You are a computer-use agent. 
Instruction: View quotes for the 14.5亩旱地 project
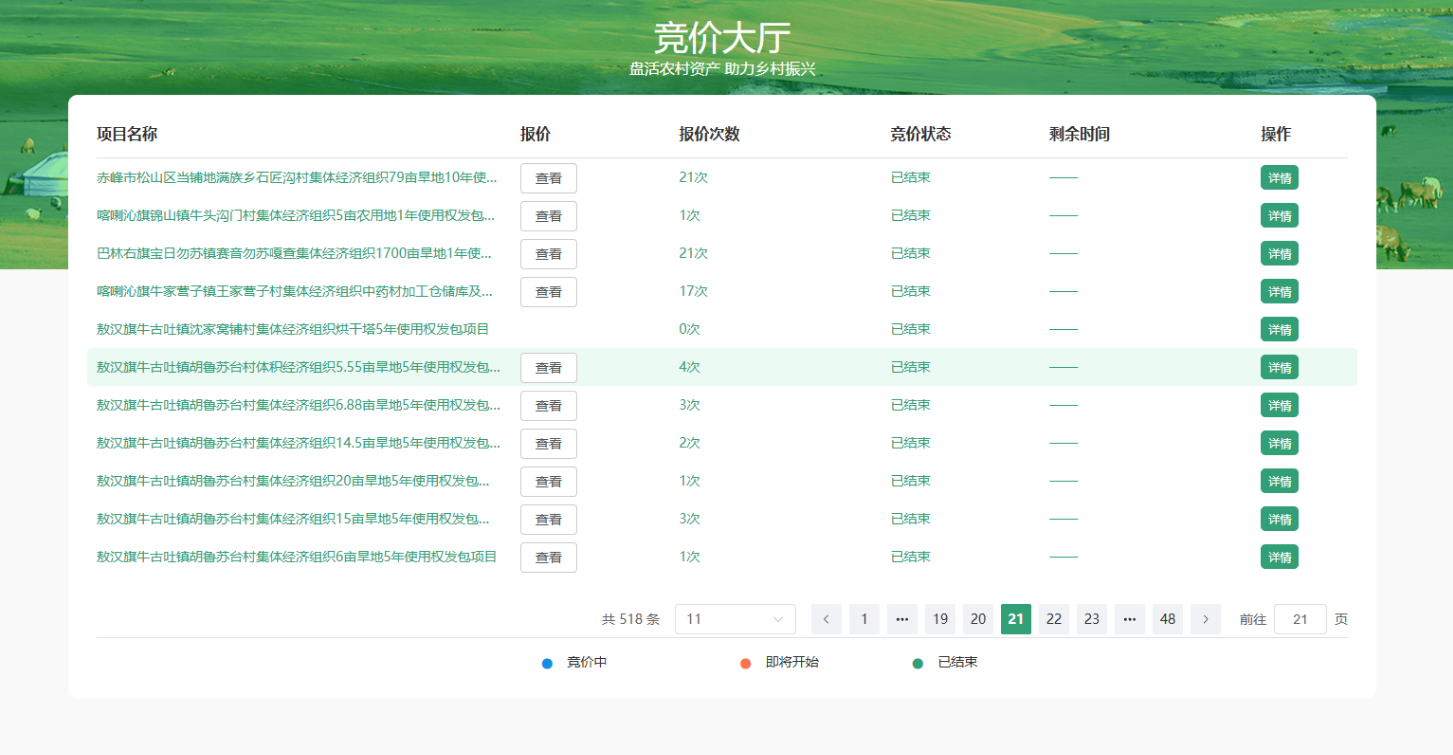(548, 444)
